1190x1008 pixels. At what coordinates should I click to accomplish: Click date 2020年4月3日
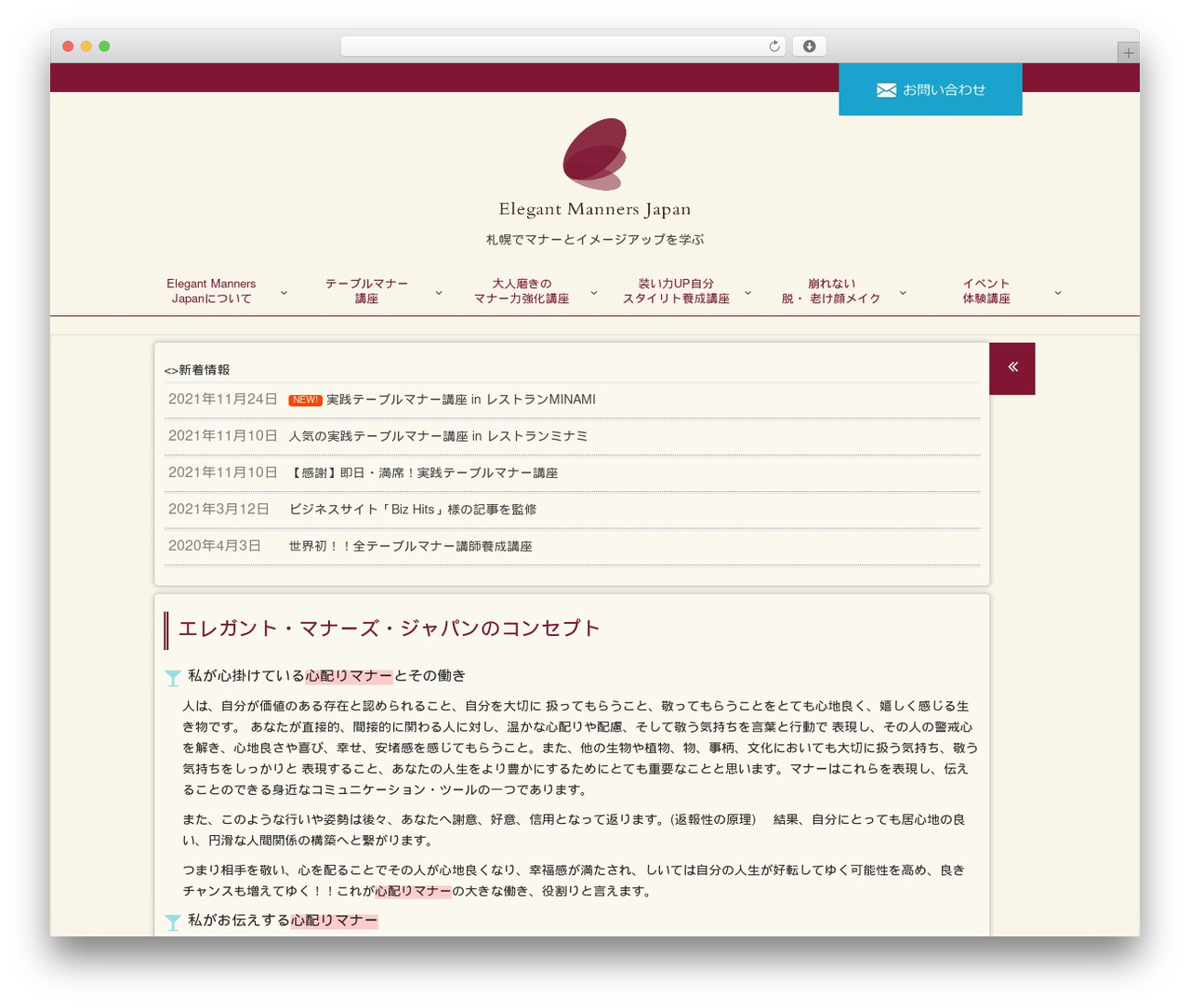[214, 547]
